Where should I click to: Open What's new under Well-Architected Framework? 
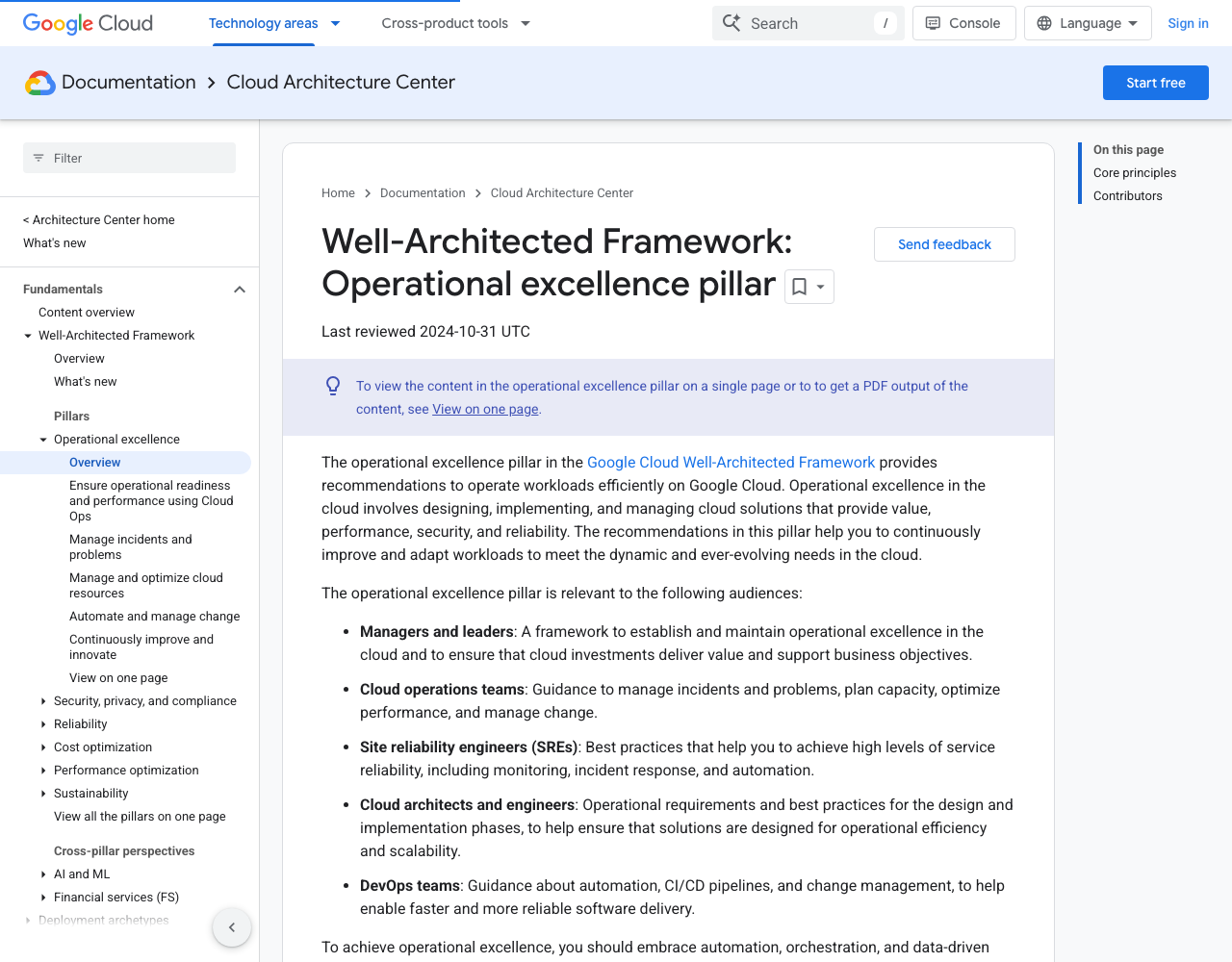click(86, 382)
